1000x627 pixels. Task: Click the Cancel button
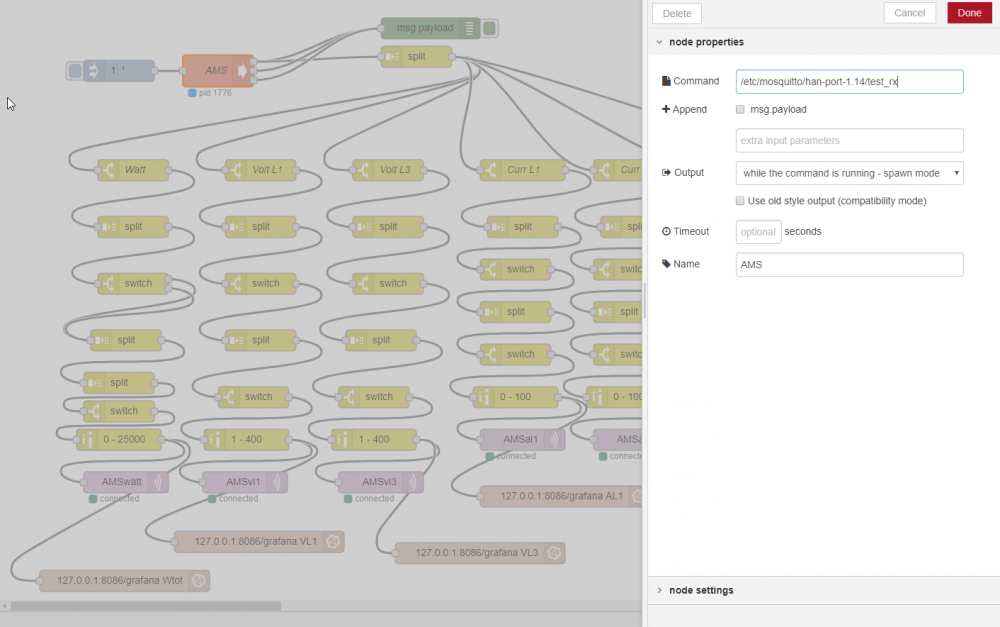click(x=909, y=13)
